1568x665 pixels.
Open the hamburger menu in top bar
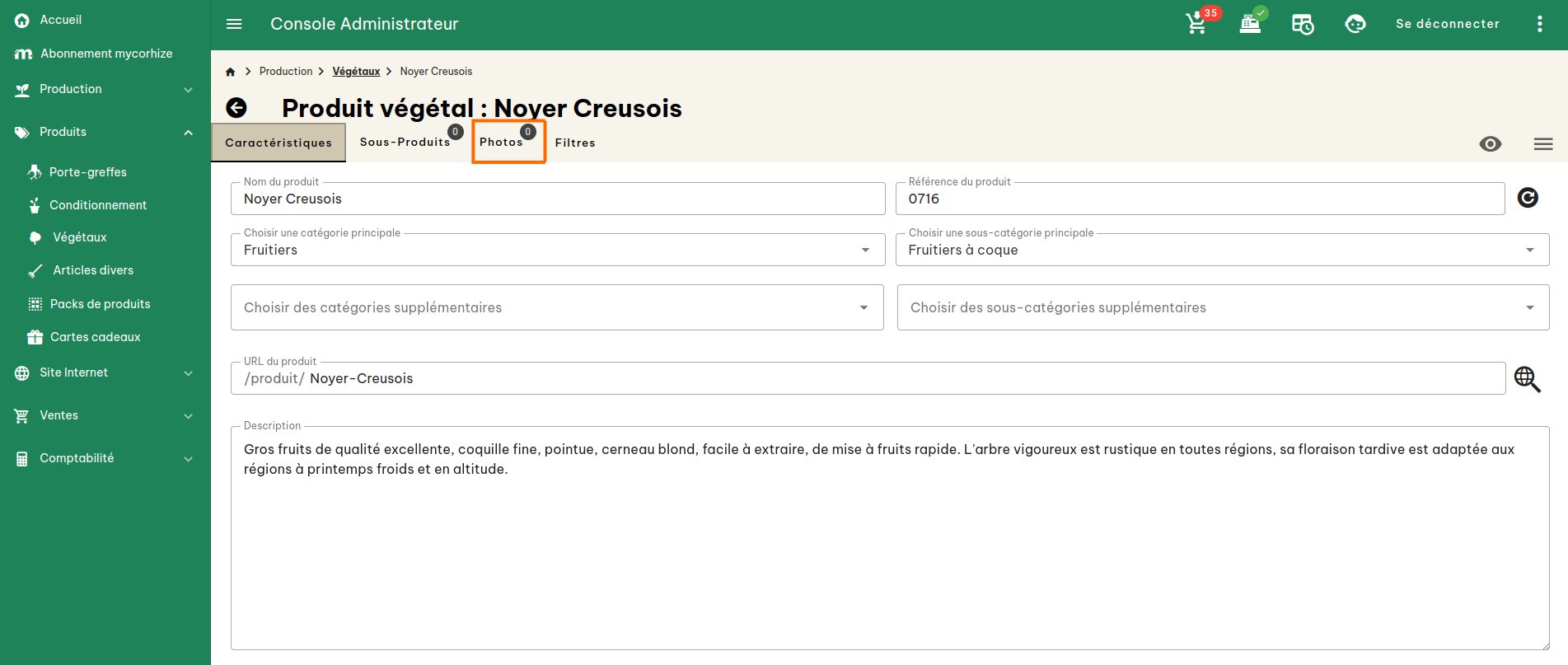pos(234,24)
